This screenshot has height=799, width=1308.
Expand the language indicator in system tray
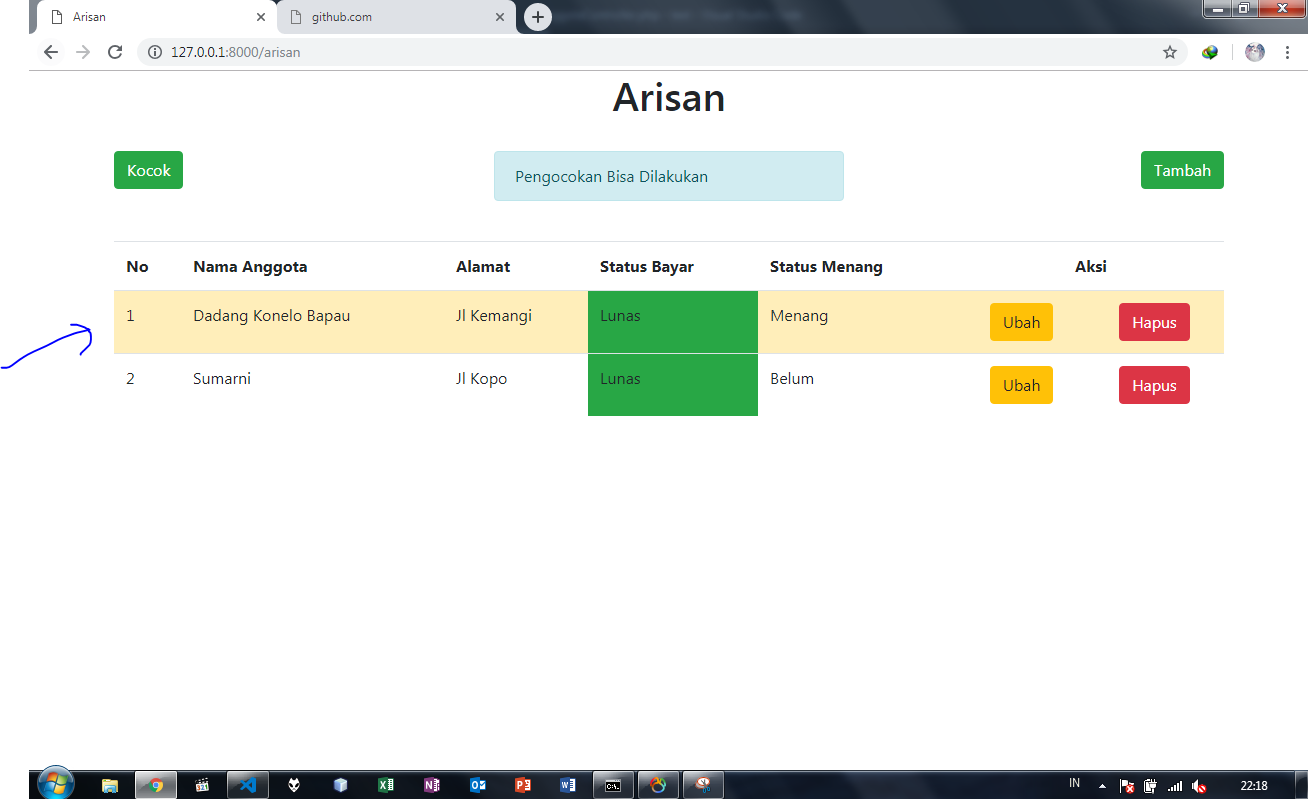(1074, 783)
